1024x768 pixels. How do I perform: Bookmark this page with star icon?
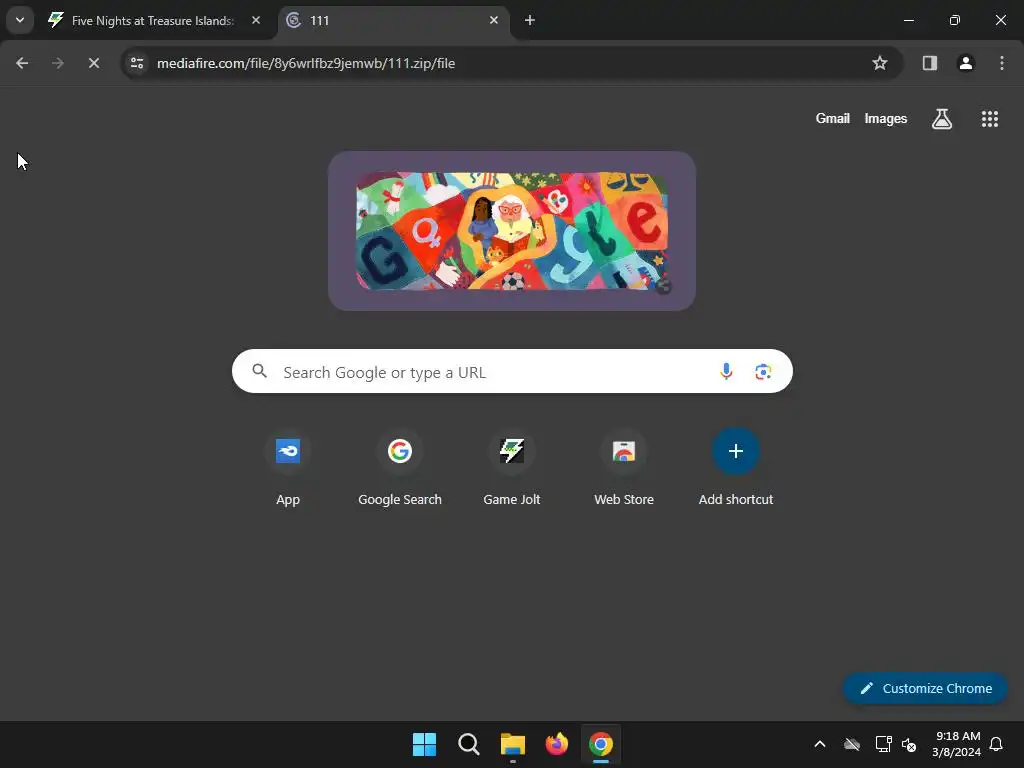coord(880,63)
